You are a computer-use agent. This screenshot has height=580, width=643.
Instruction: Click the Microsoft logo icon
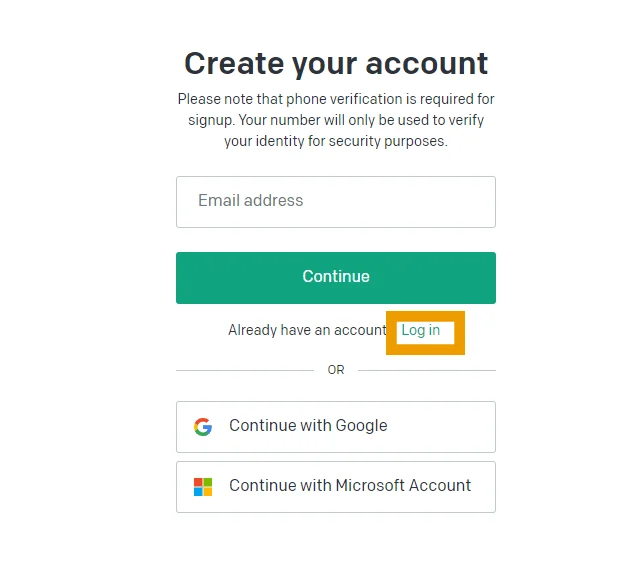click(203, 487)
